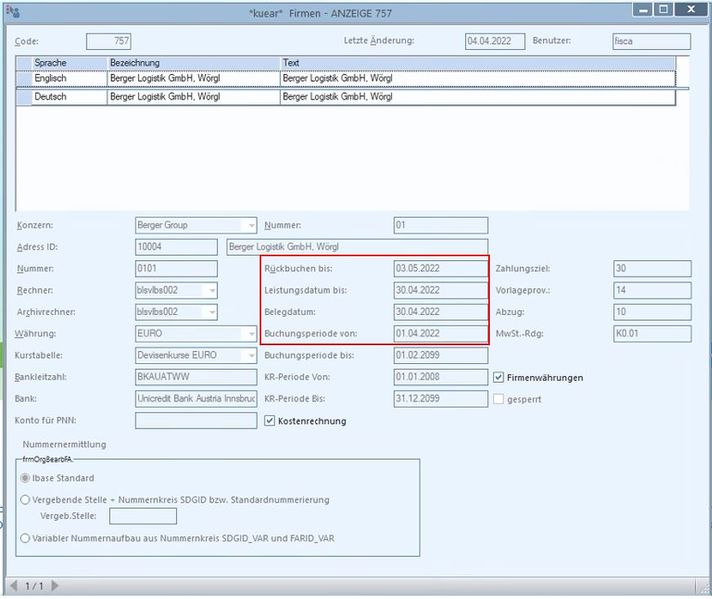Screen dimensions: 712x599
Task: Click Text cell in Deutsch row
Action: (x=478, y=97)
